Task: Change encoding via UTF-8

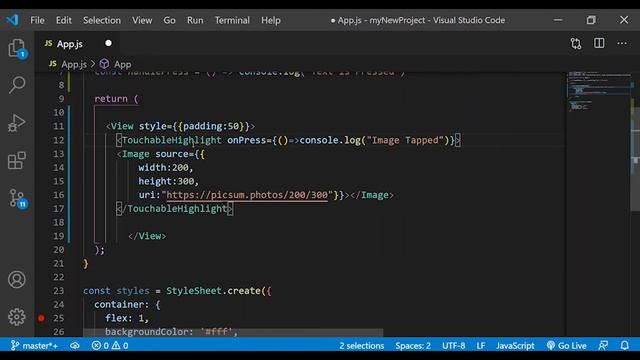Action: [453, 346]
